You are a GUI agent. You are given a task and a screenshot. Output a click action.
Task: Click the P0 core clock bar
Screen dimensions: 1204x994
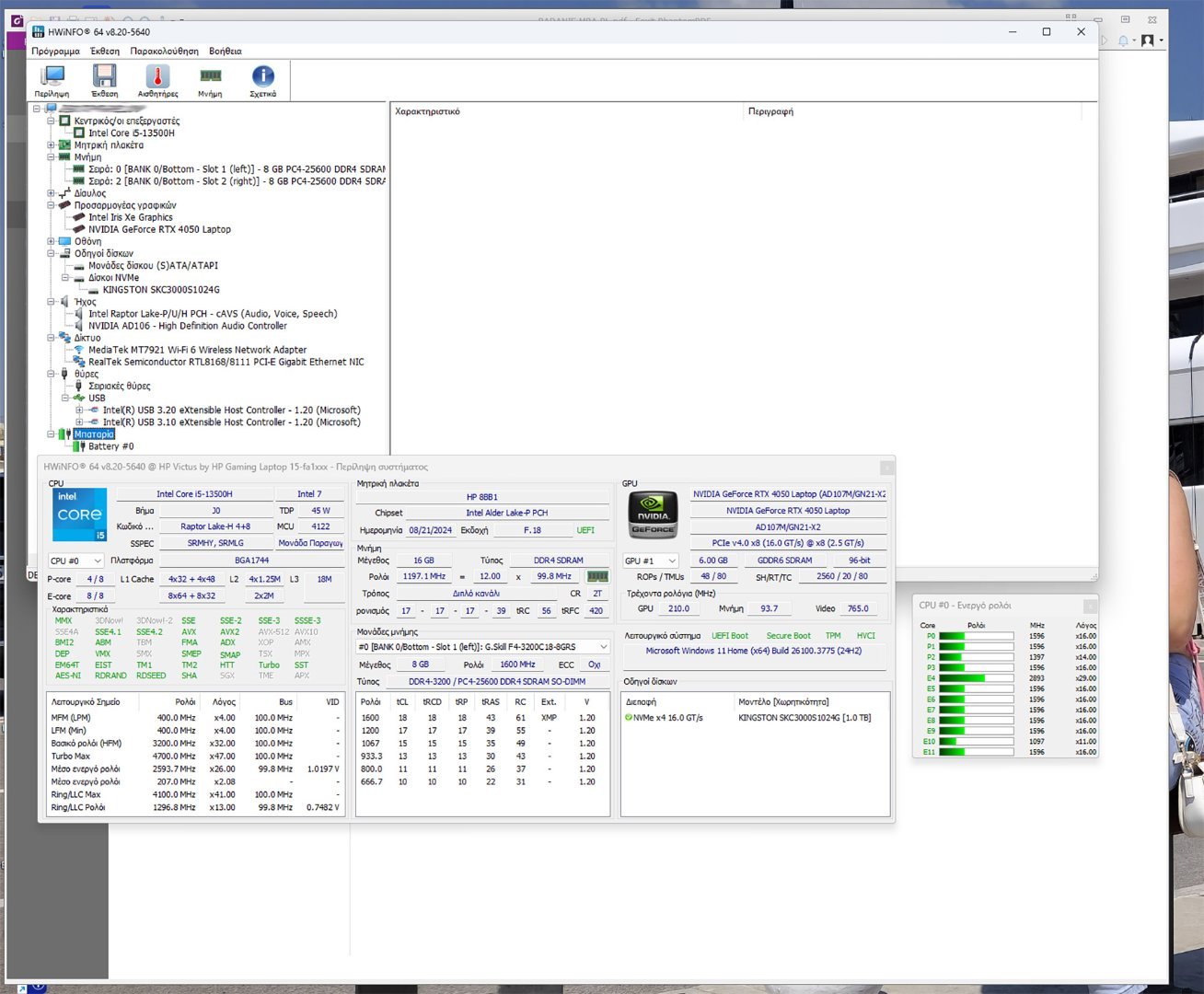point(976,636)
